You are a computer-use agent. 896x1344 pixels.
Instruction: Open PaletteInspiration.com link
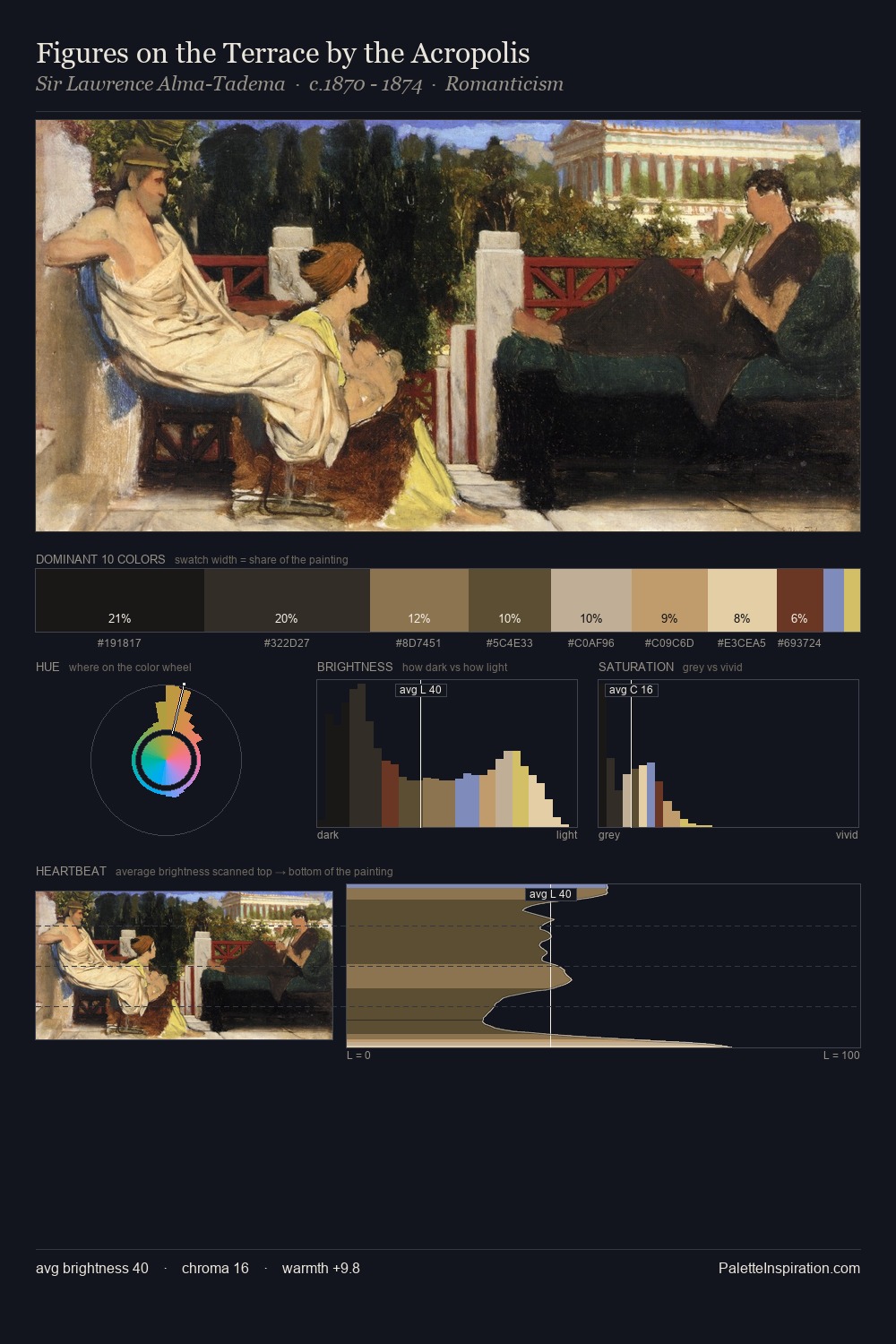789,1268
